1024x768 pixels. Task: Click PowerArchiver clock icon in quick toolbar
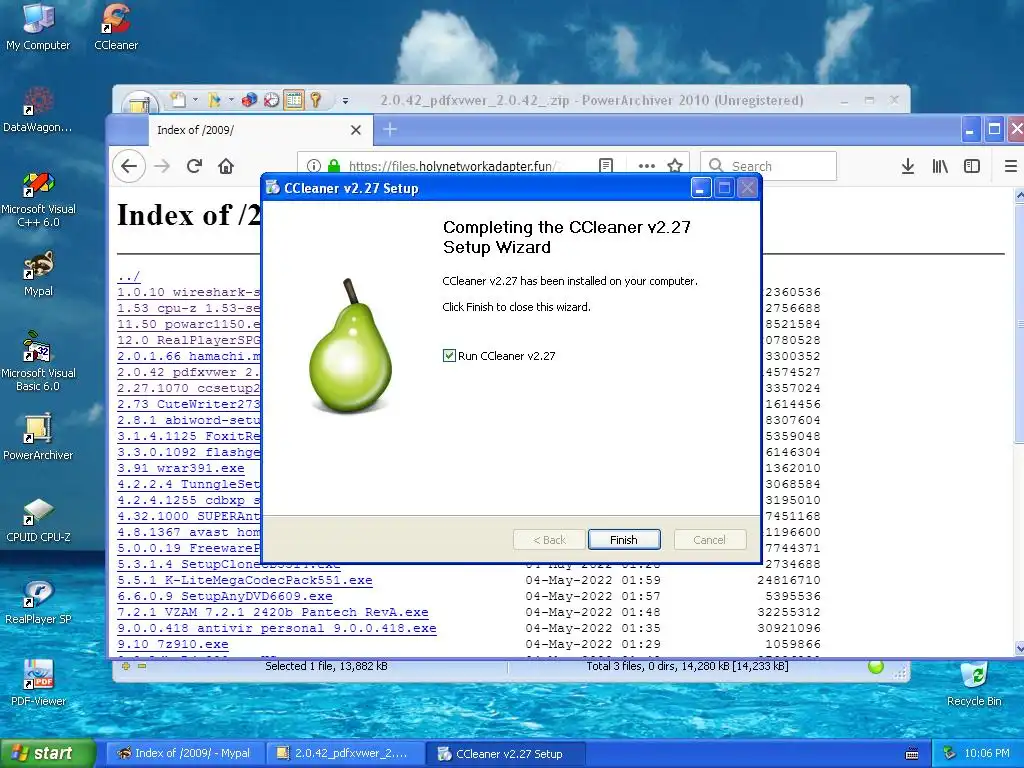click(271, 100)
